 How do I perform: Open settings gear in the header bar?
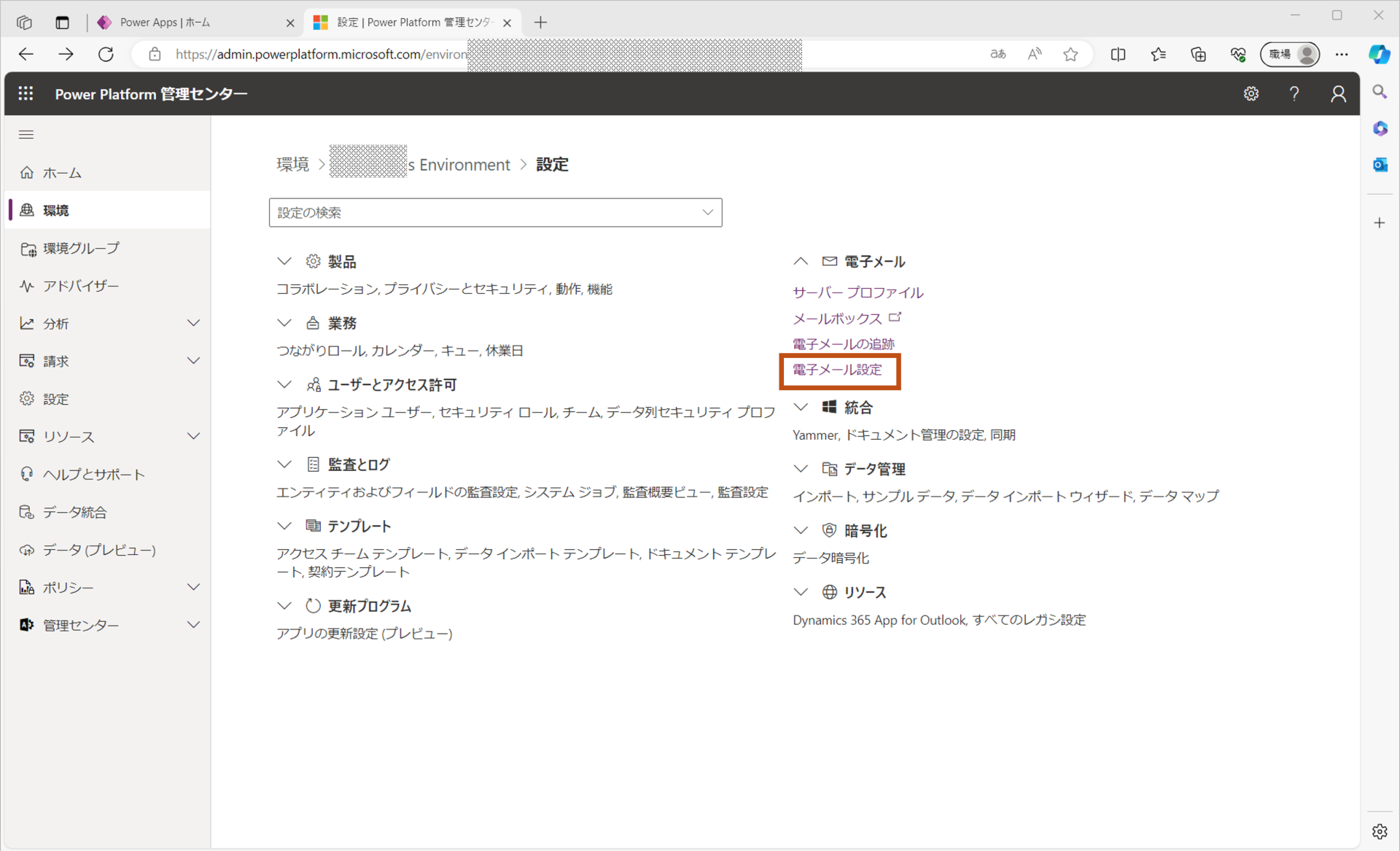click(1251, 93)
